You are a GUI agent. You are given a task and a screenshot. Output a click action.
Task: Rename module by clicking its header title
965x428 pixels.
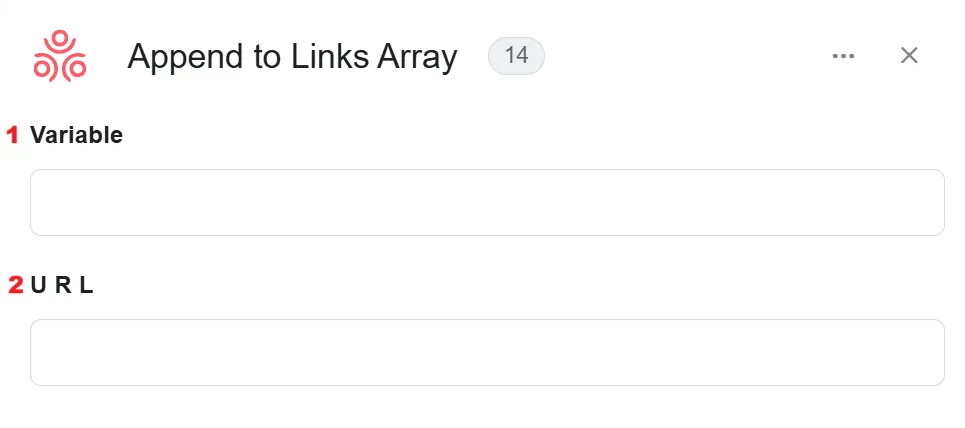pyautogui.click(x=292, y=57)
